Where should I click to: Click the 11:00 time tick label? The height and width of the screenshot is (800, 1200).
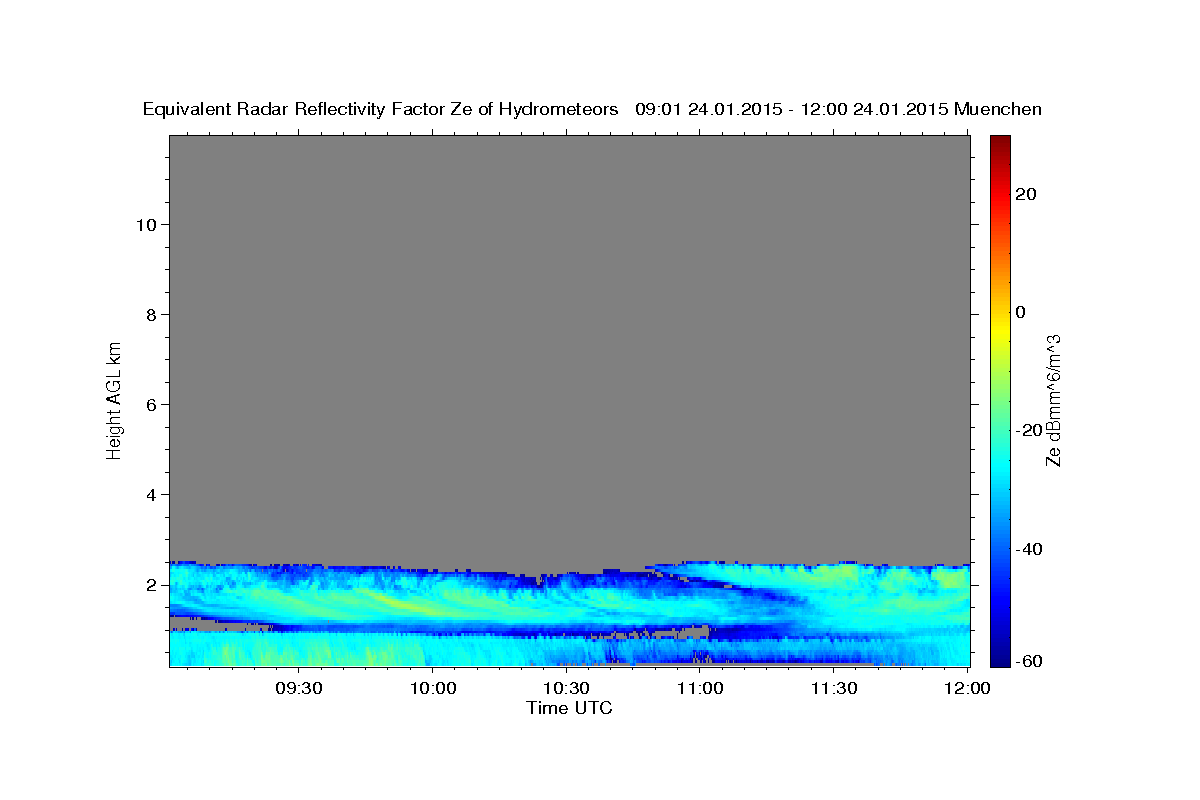[x=700, y=689]
